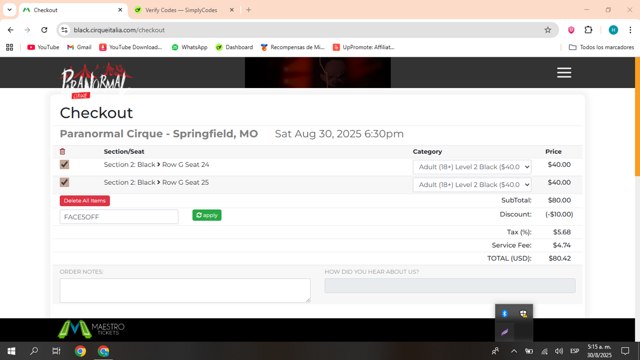
Task: Open the first Chrome taskbar icon
Action: pyautogui.click(x=80, y=351)
